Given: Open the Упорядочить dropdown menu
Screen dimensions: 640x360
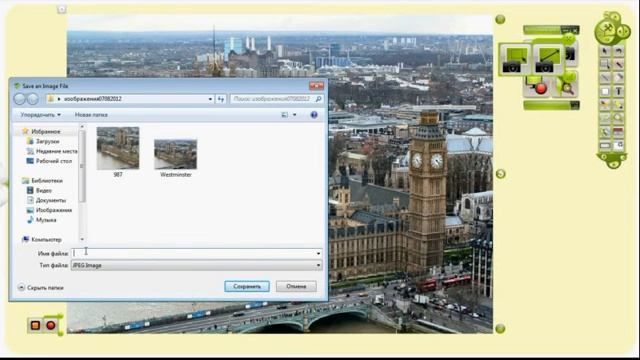Looking at the screenshot, I should (x=40, y=115).
